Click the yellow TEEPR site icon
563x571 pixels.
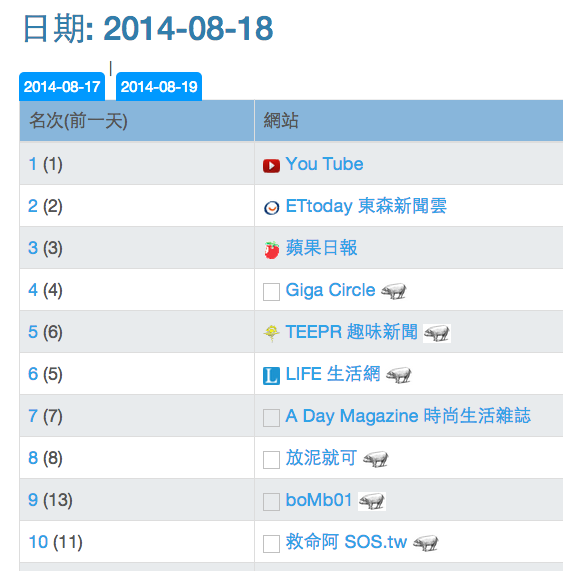(271, 333)
